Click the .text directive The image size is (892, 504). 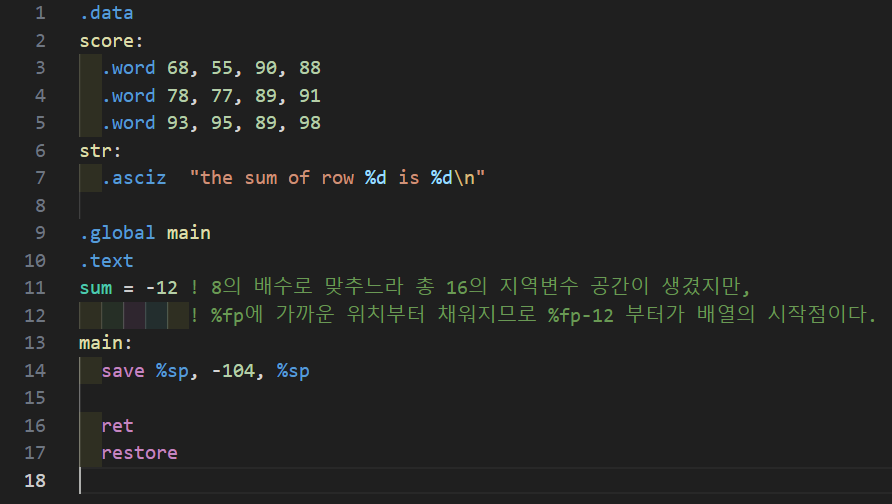106,261
